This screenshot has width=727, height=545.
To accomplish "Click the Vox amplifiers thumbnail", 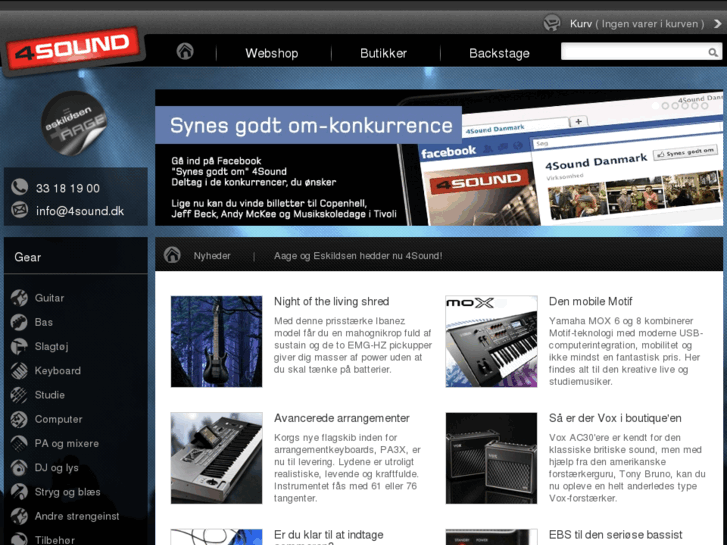I will click(491, 458).
